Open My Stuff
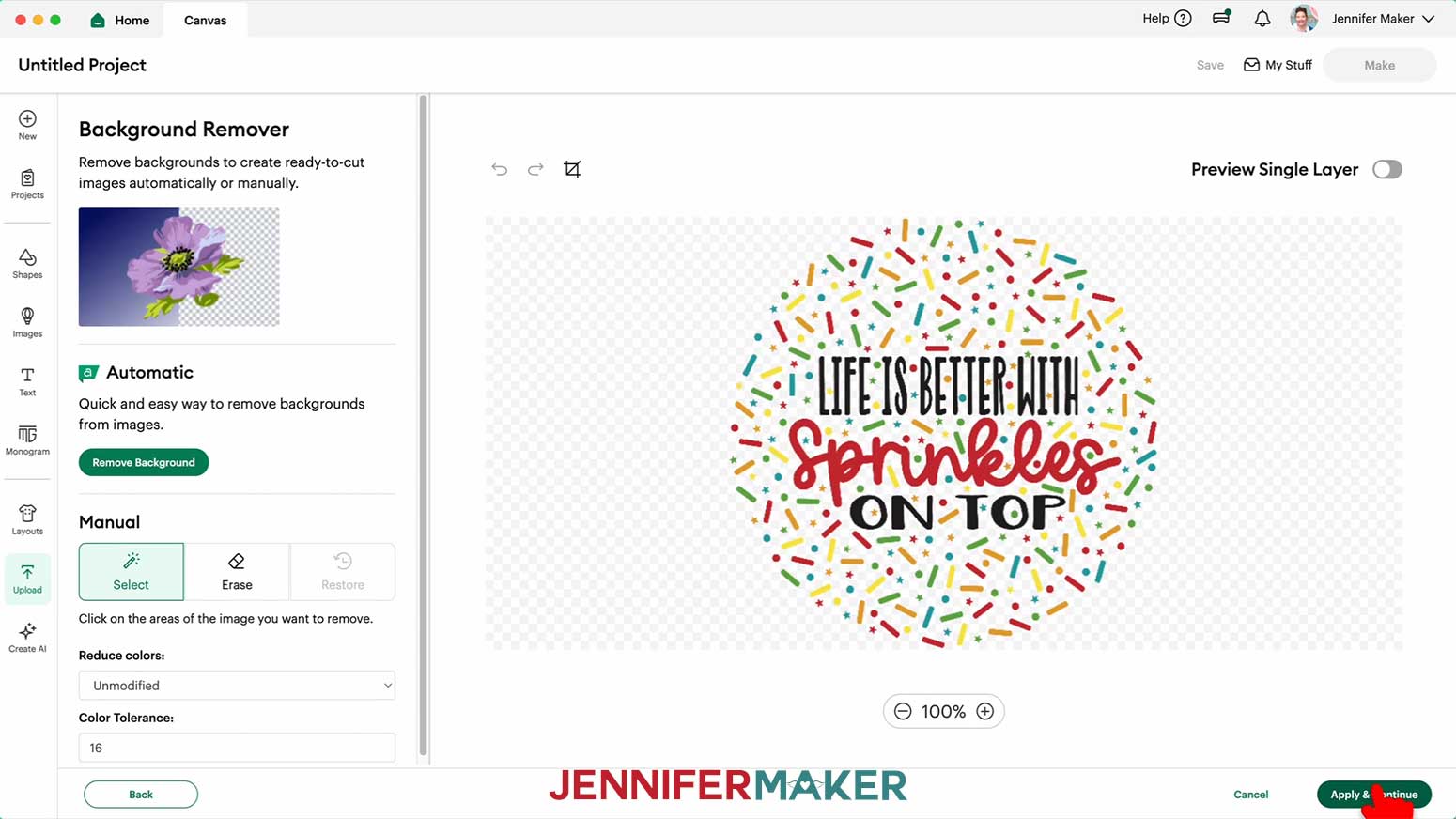Screen dimensions: 1456x819 tap(1278, 65)
